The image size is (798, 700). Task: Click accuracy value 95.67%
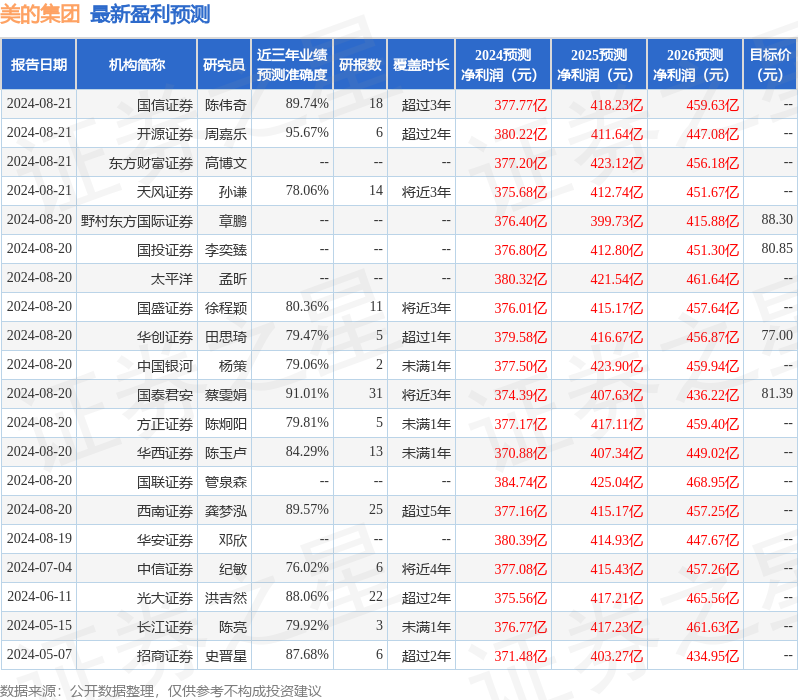(x=307, y=132)
